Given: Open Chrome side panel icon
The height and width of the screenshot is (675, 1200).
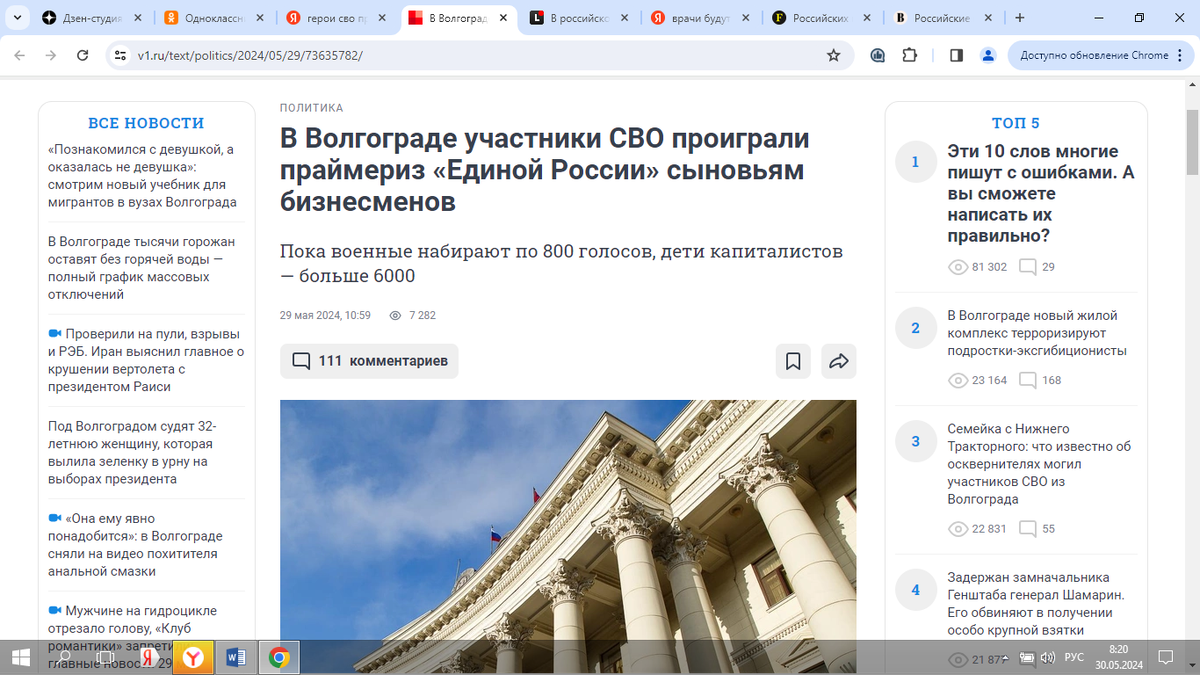Looking at the screenshot, I should 956,55.
